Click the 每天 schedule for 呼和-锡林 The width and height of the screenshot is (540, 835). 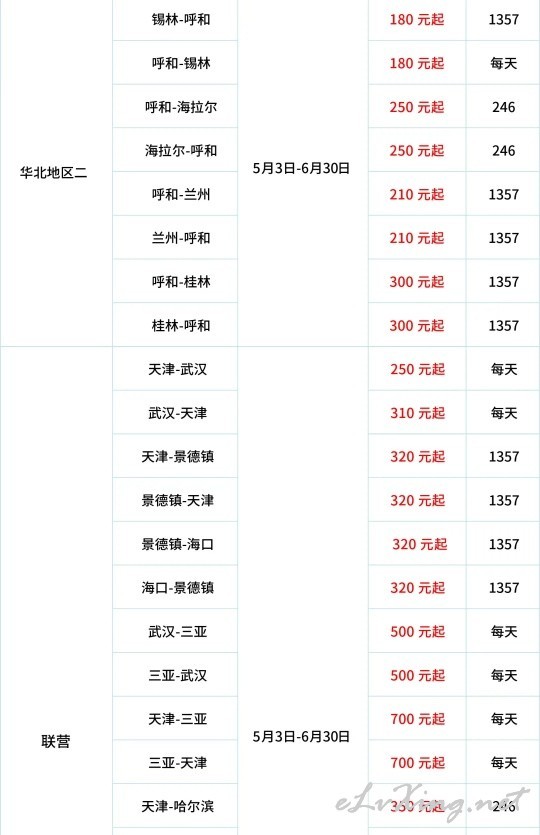(504, 63)
